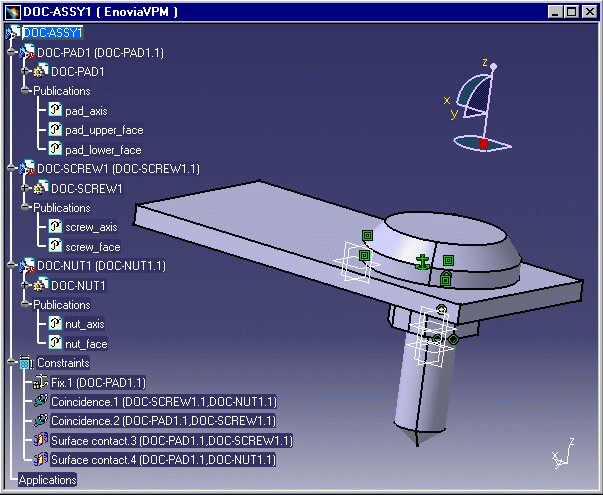This screenshot has width=603, height=495.
Task: Click the Coincidence.1 constraint icon
Action: [41, 402]
